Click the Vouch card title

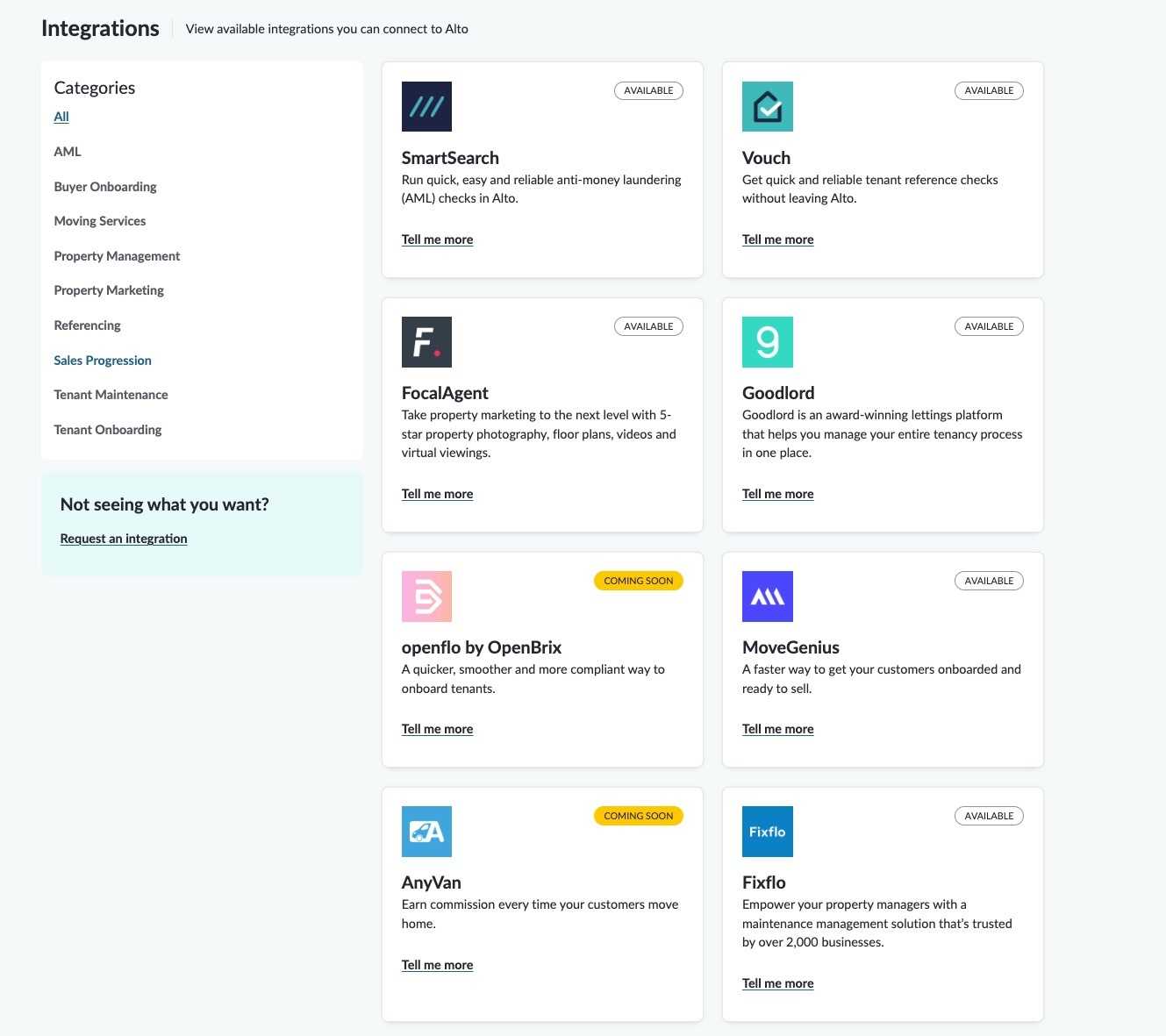coord(767,158)
